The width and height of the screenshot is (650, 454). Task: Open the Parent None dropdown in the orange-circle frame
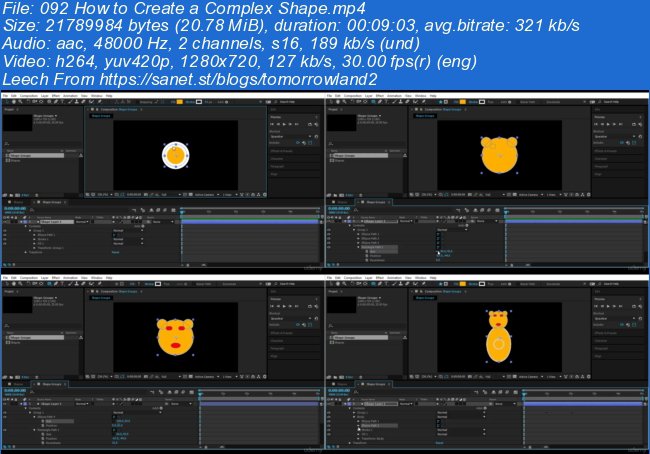coord(162,222)
